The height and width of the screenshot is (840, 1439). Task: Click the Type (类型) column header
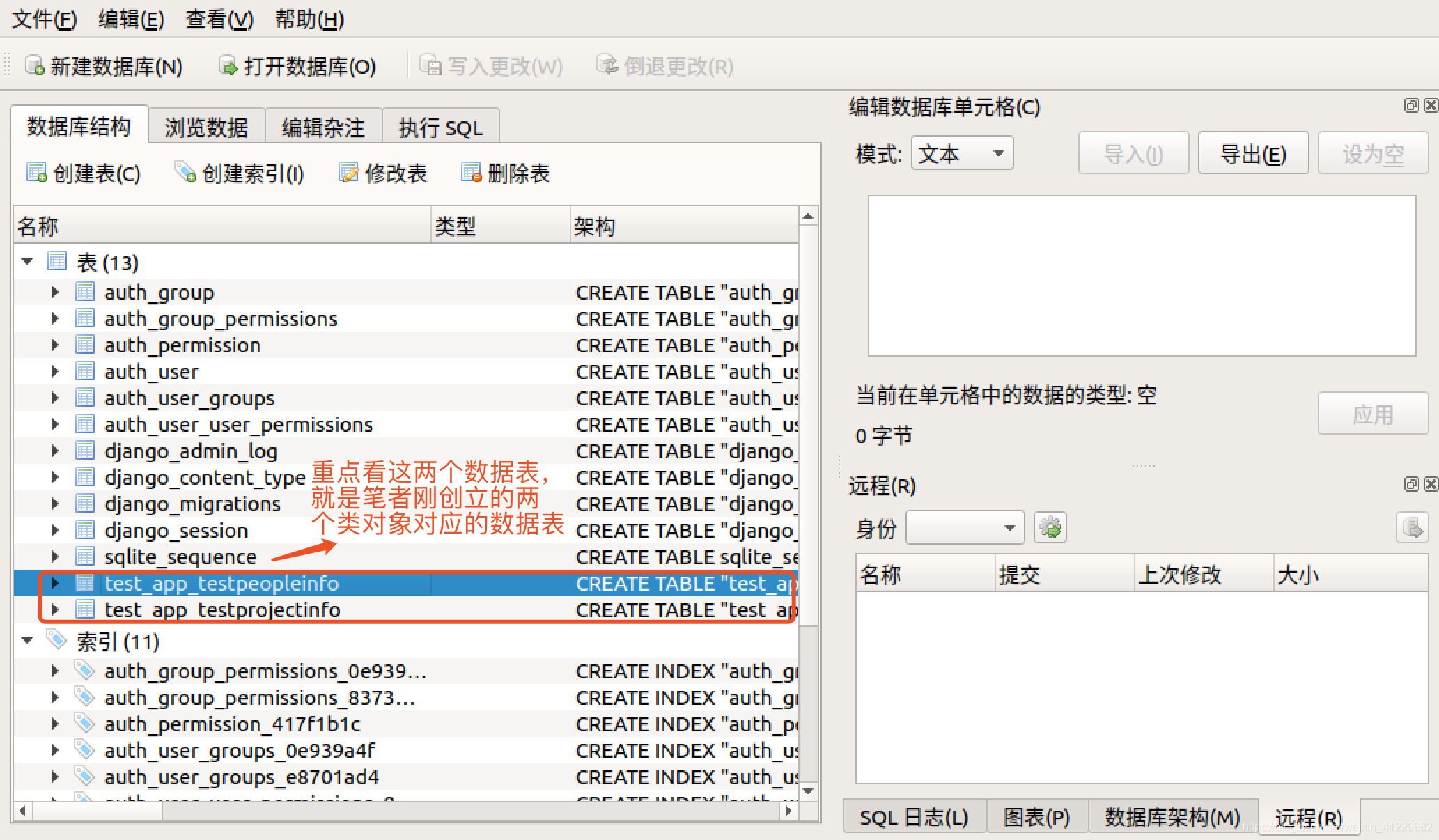(x=500, y=226)
